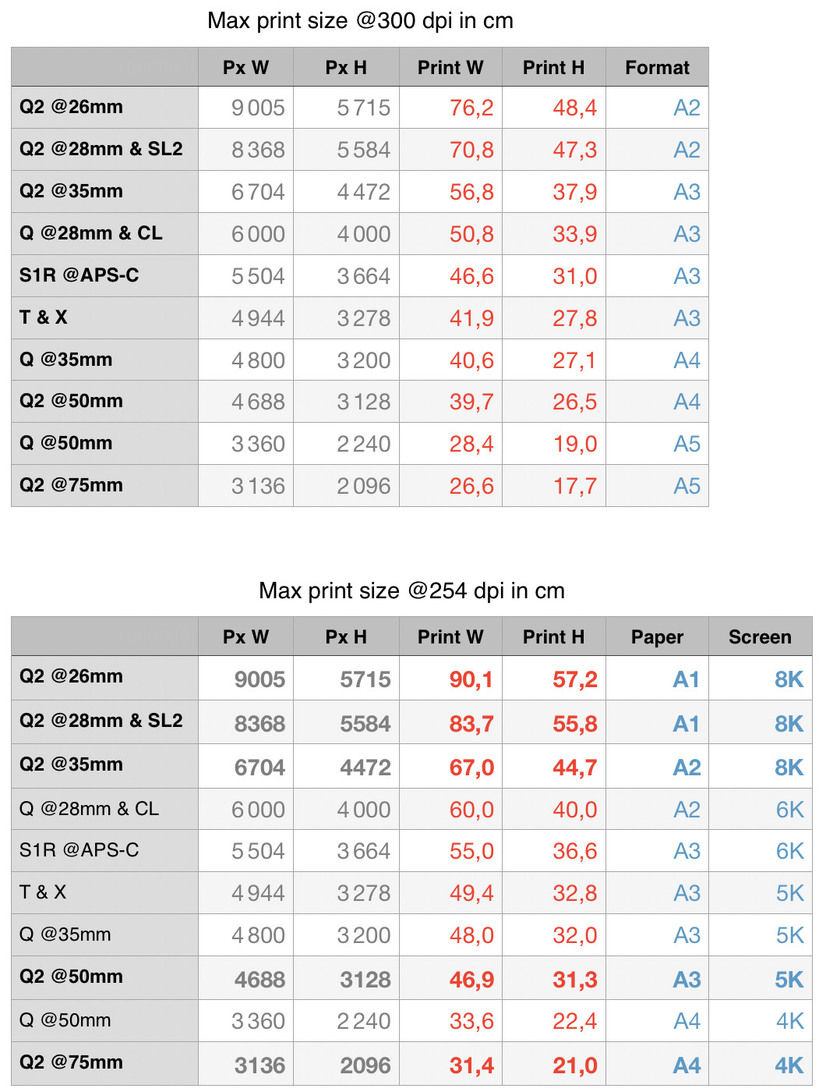The height and width of the screenshot is (1092, 819).
Task: Select the Format column header
Action: [x=657, y=68]
